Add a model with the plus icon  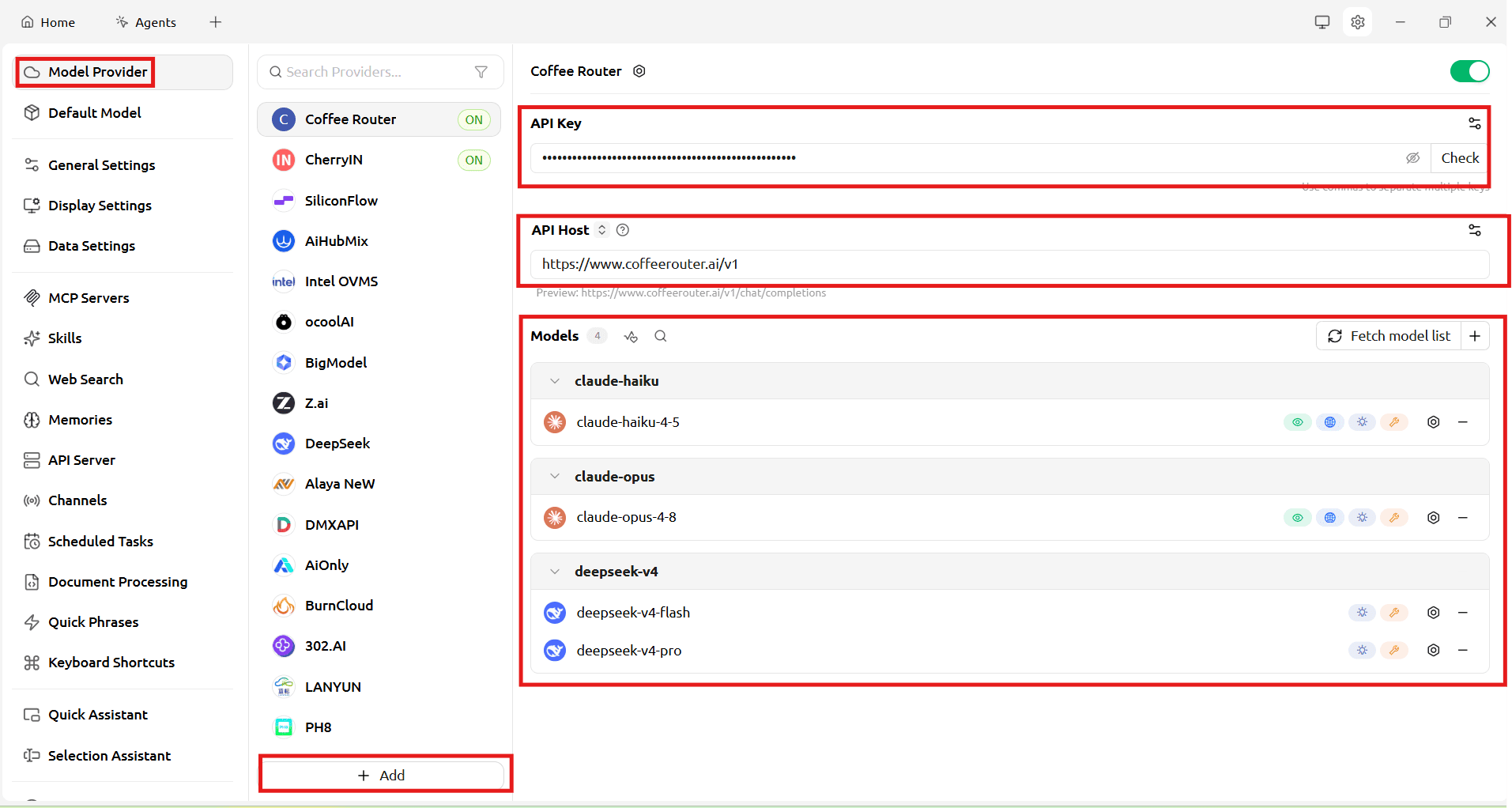pyautogui.click(x=1475, y=336)
